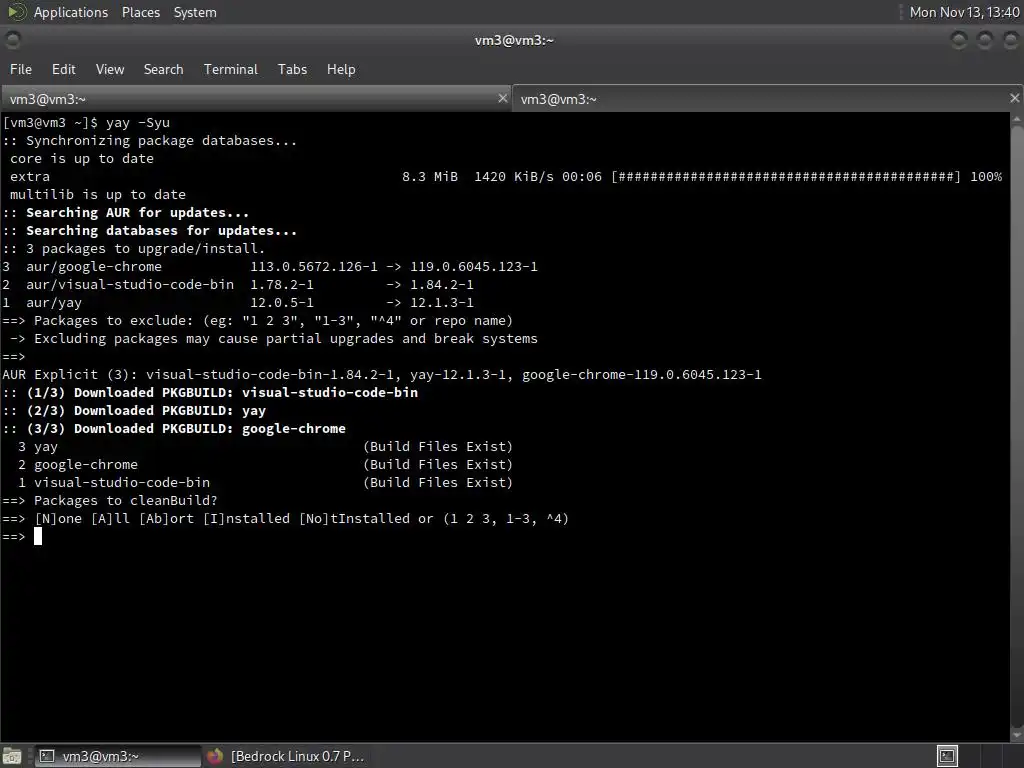Click the terminal icon in taskbar button
Screen dimensions: 1024x768
(x=47, y=756)
